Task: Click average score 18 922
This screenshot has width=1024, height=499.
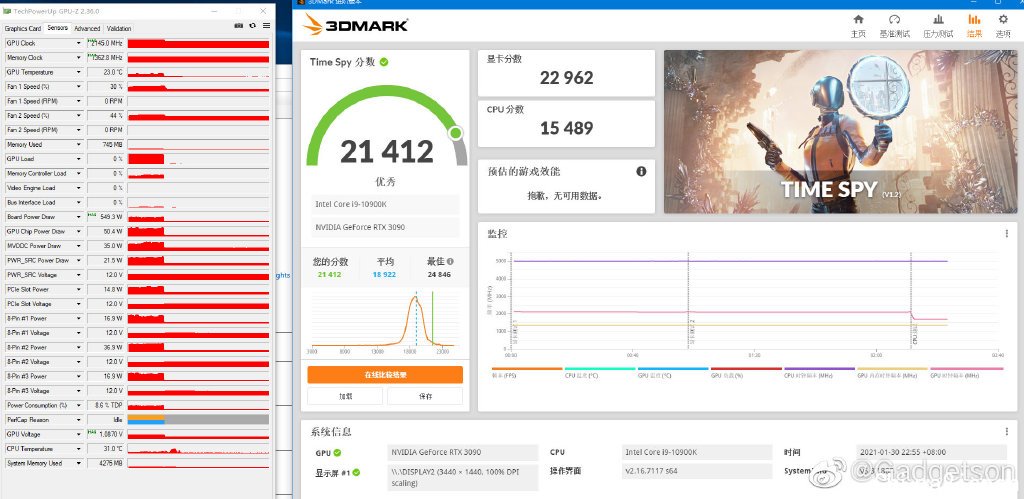Action: pos(384,274)
